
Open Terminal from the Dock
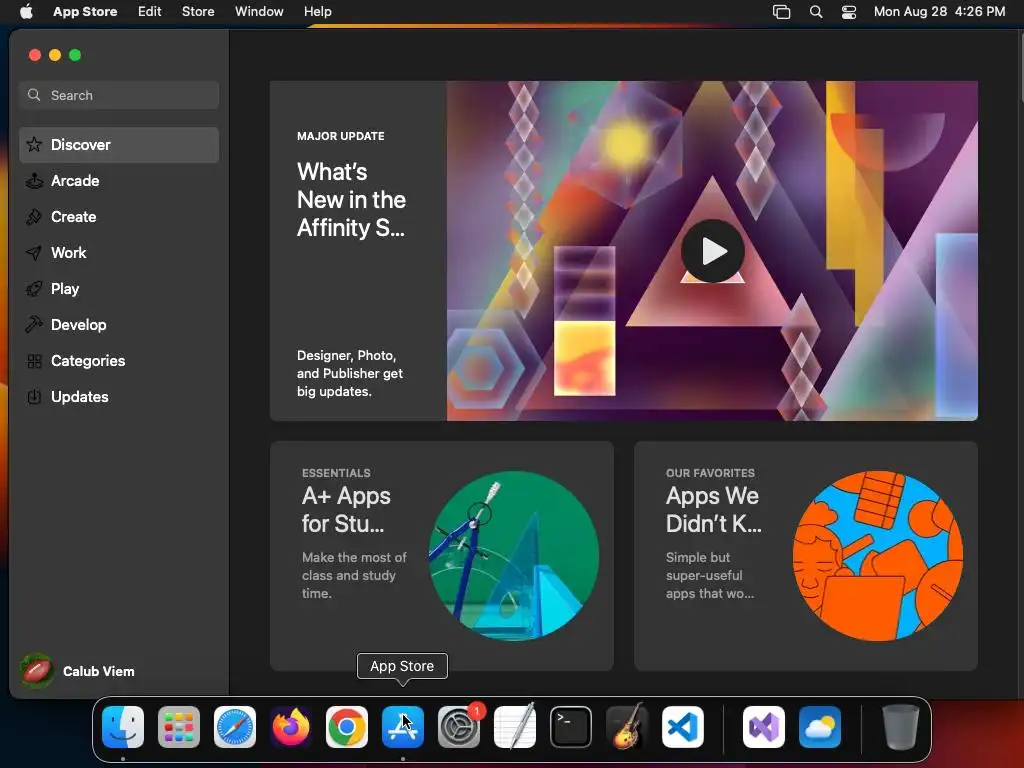click(x=571, y=727)
